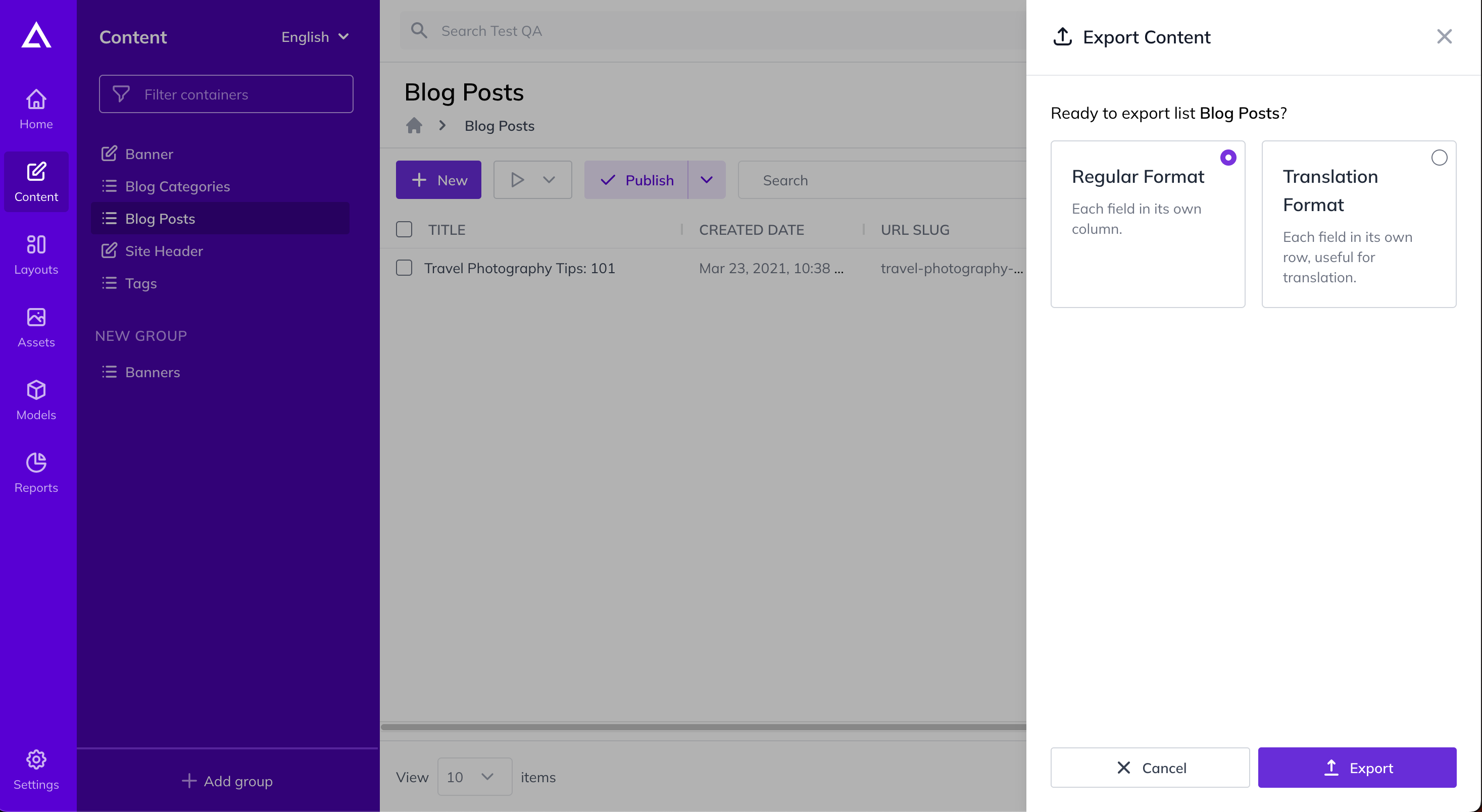Click the Filter containers input field

[x=225, y=94]
